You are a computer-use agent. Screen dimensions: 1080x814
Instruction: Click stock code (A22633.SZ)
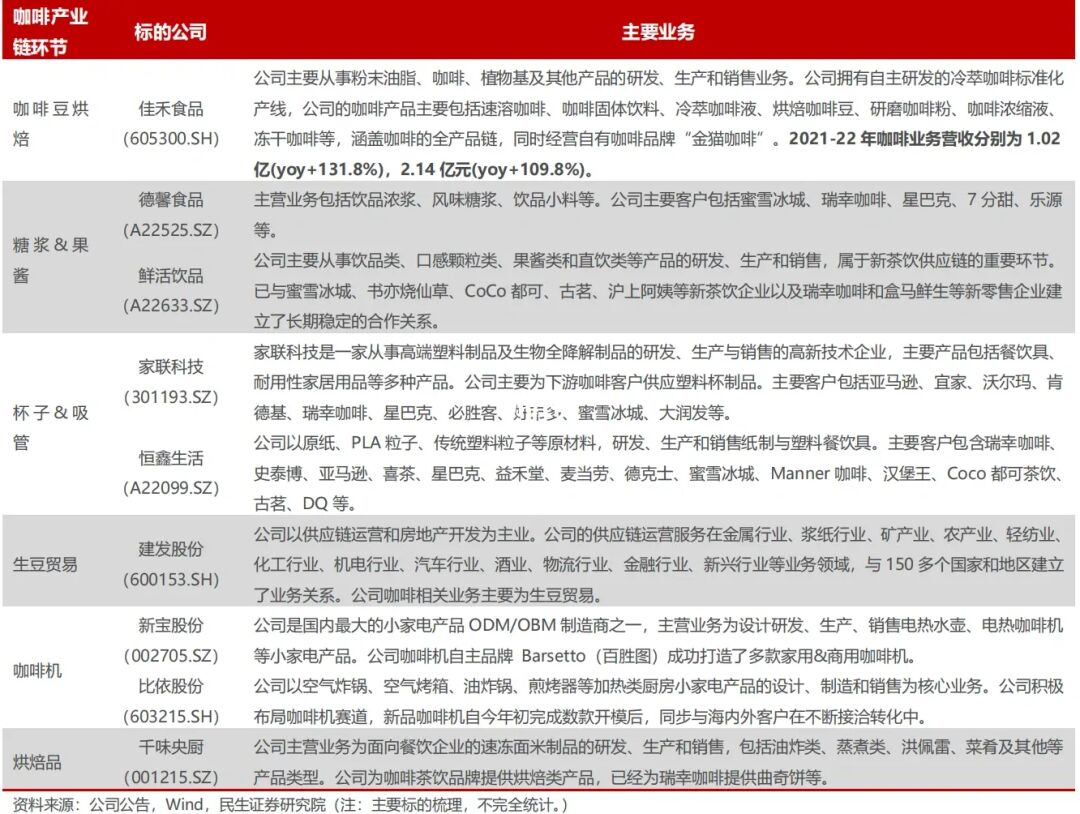click(x=171, y=305)
